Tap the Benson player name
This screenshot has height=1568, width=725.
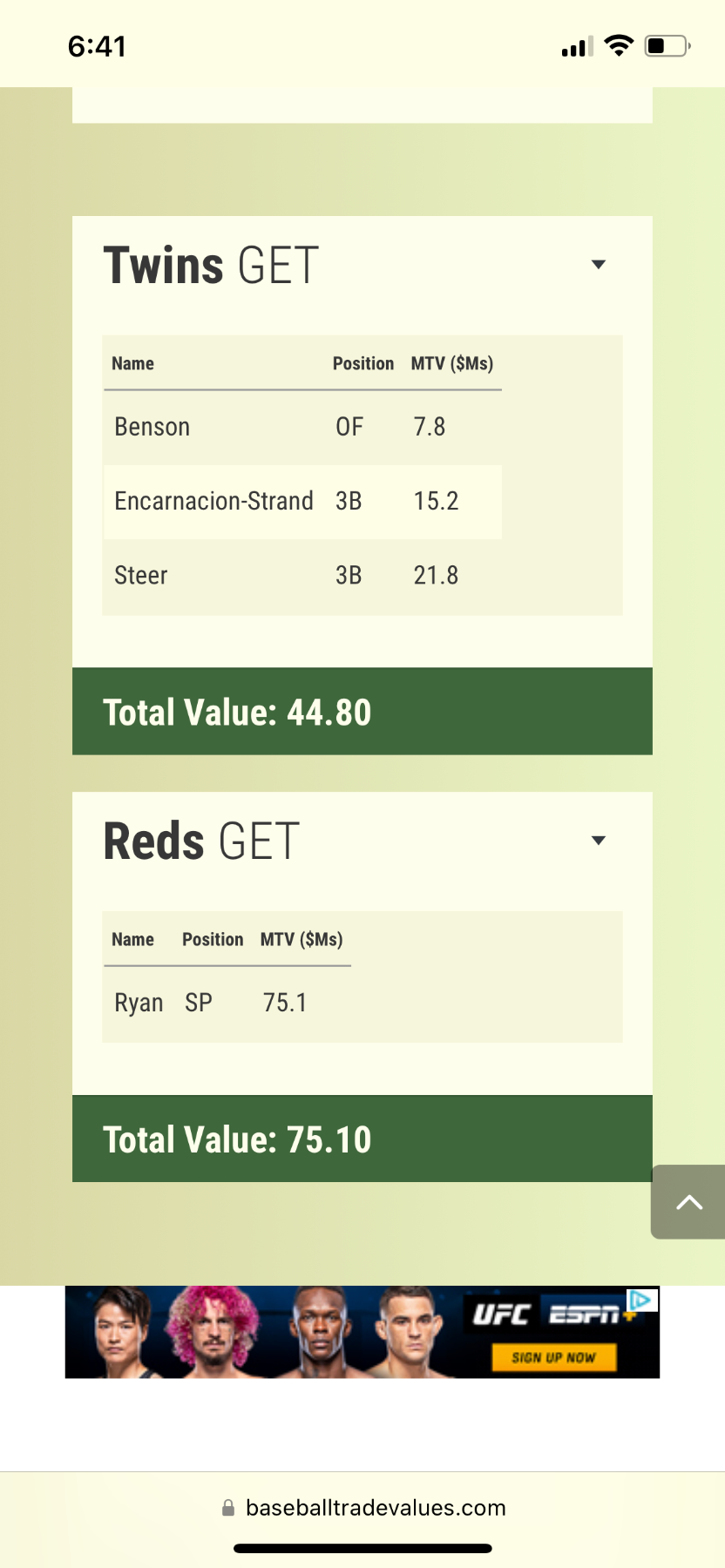point(152,427)
